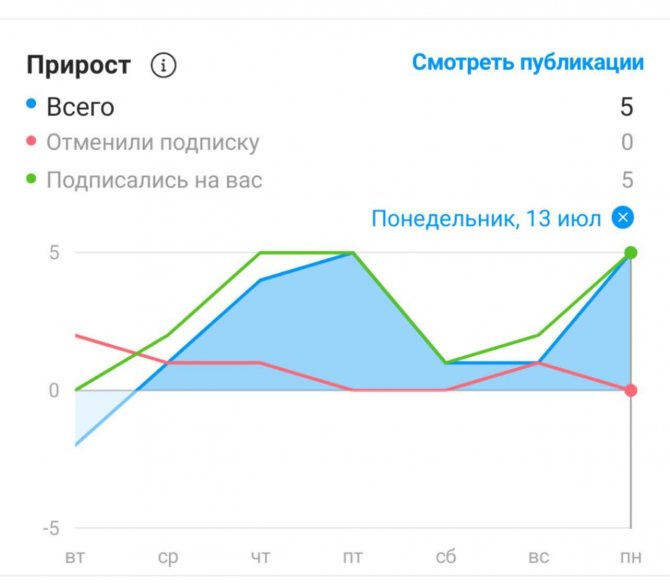Select the green Подписались на вас legend dot

[x=31, y=178]
